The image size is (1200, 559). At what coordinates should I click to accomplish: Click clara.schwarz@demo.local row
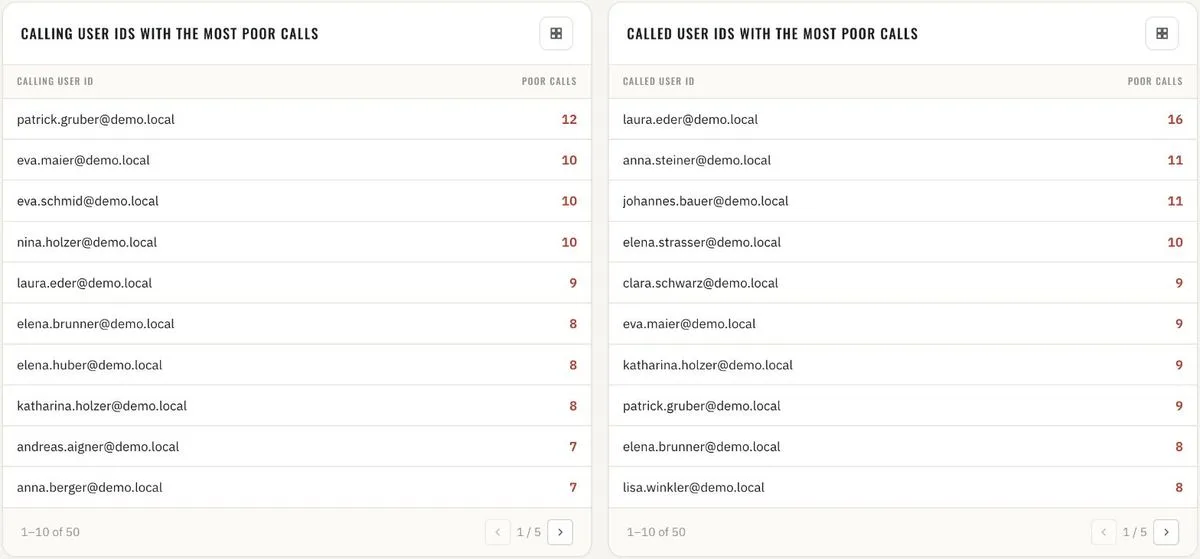(903, 283)
